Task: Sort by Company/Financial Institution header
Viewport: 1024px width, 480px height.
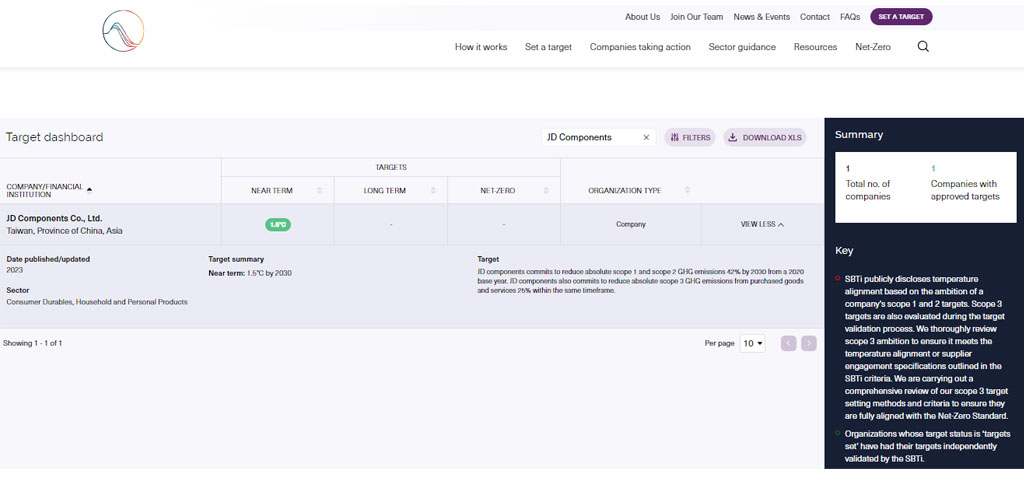Action: tap(48, 190)
